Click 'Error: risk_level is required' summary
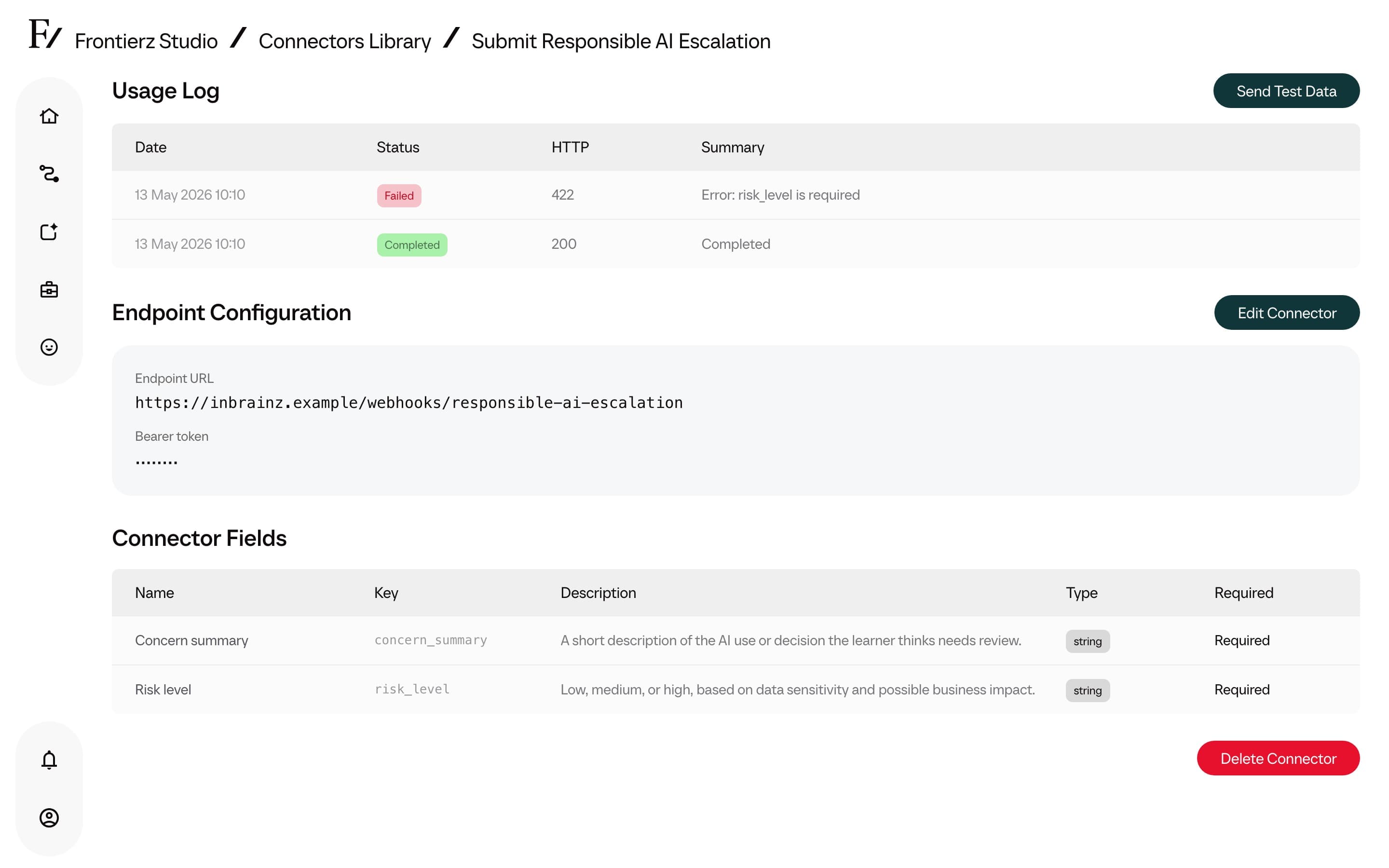The image size is (1389, 868). coord(780,195)
